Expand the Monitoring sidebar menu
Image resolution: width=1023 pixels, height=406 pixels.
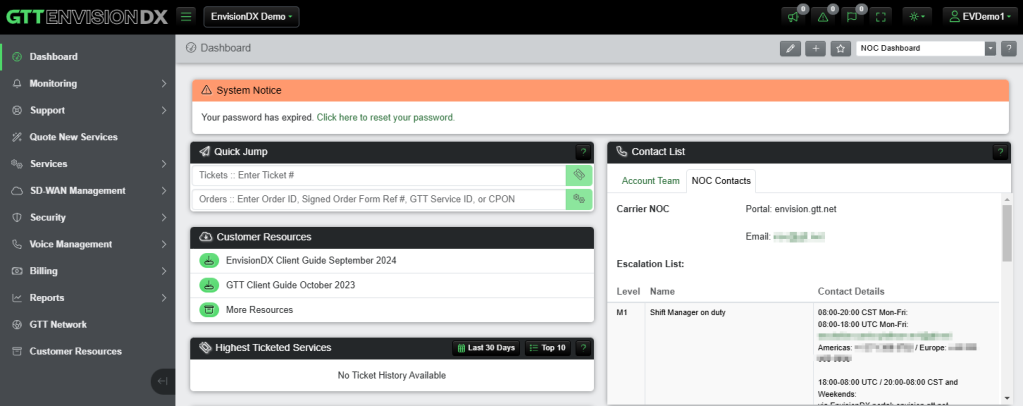(x=88, y=84)
